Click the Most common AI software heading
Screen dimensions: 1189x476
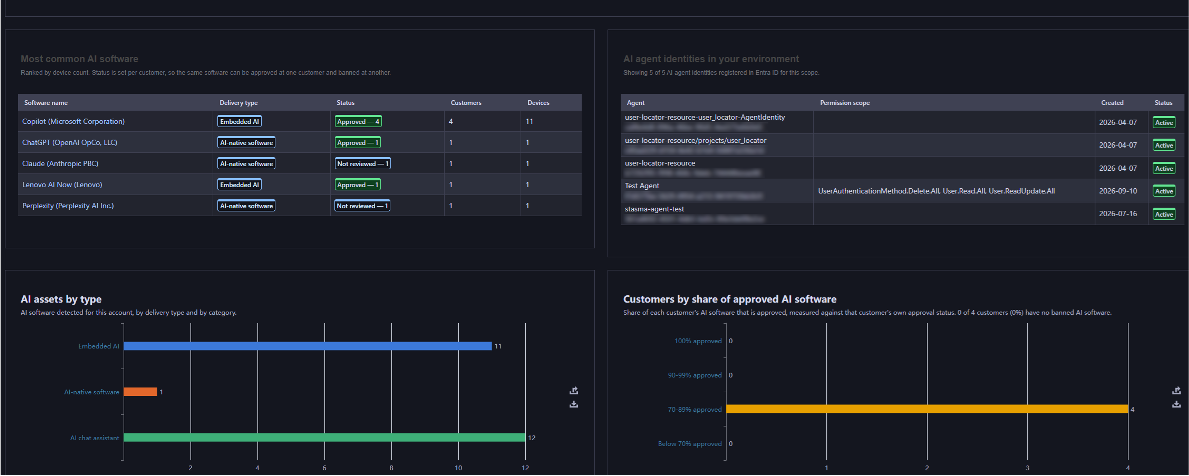click(x=80, y=59)
